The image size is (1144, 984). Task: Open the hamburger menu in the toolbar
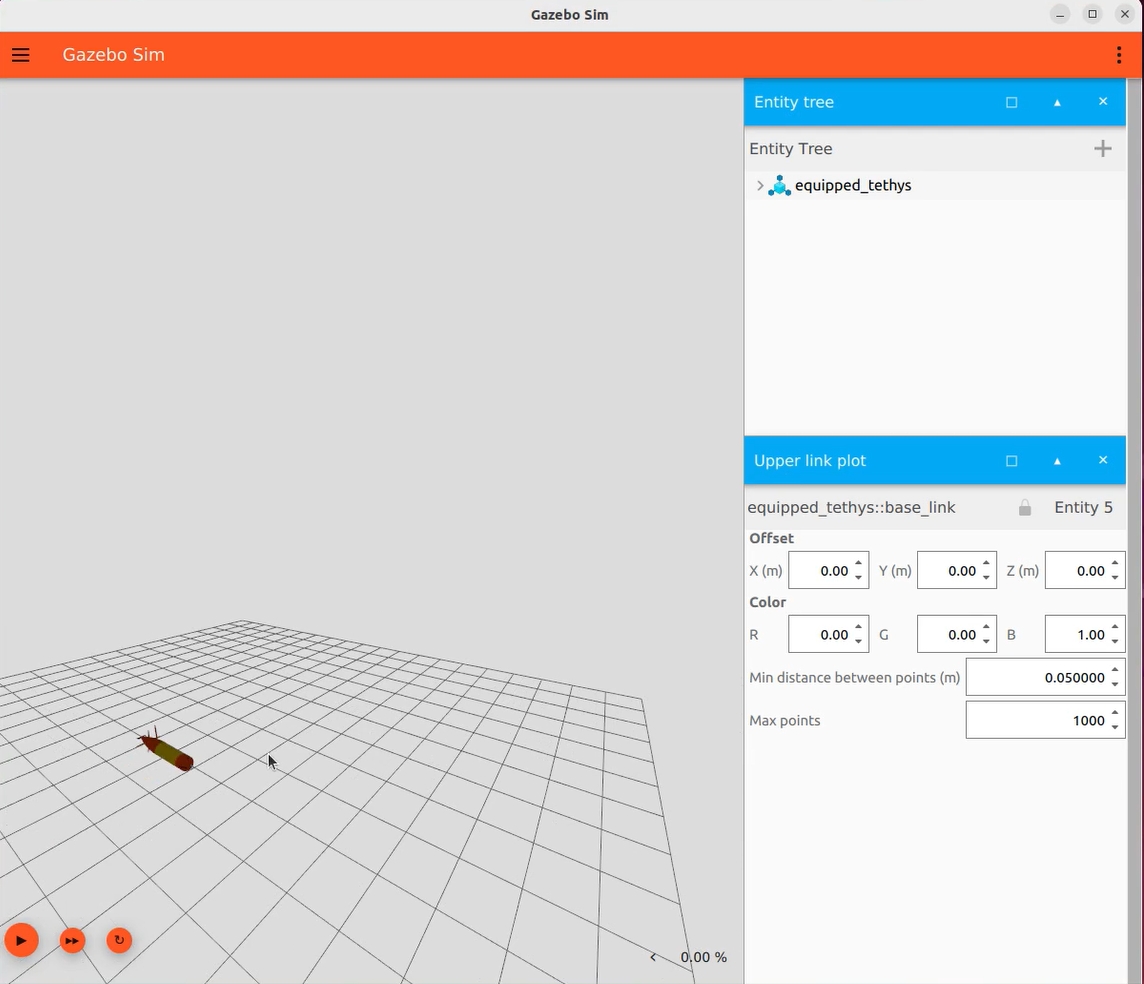tap(20, 55)
